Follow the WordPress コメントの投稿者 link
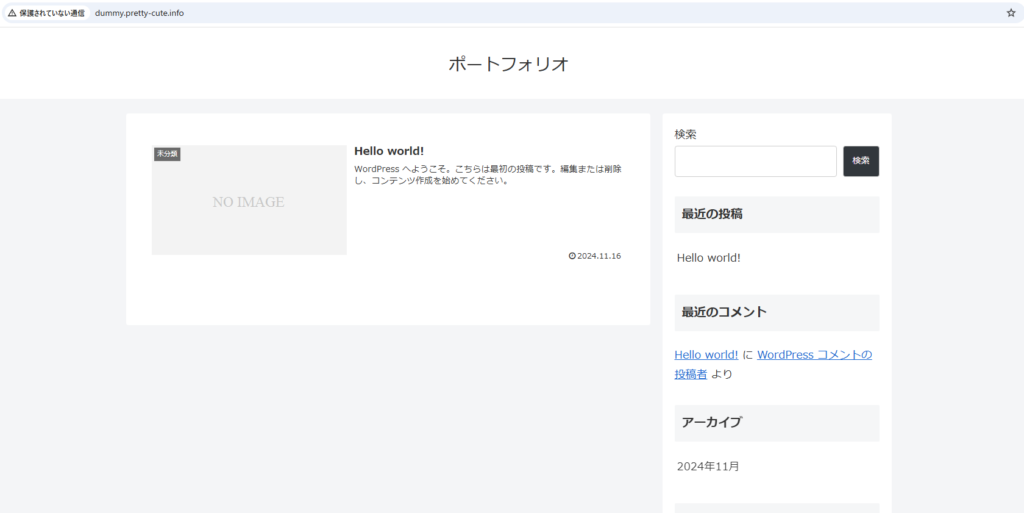The image size is (1024, 513). point(814,355)
